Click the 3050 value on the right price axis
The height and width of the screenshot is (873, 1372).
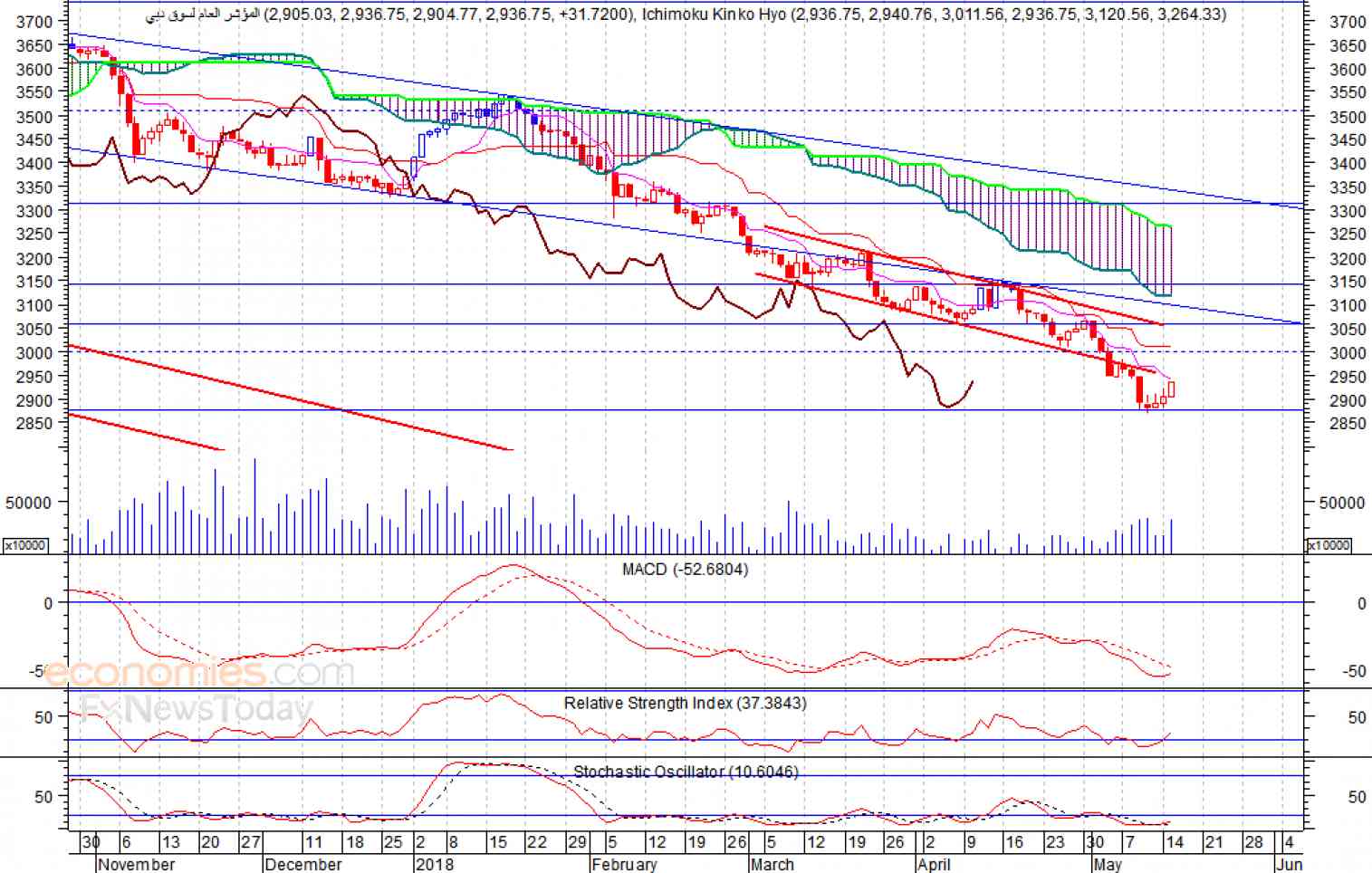pyautogui.click(x=1347, y=330)
